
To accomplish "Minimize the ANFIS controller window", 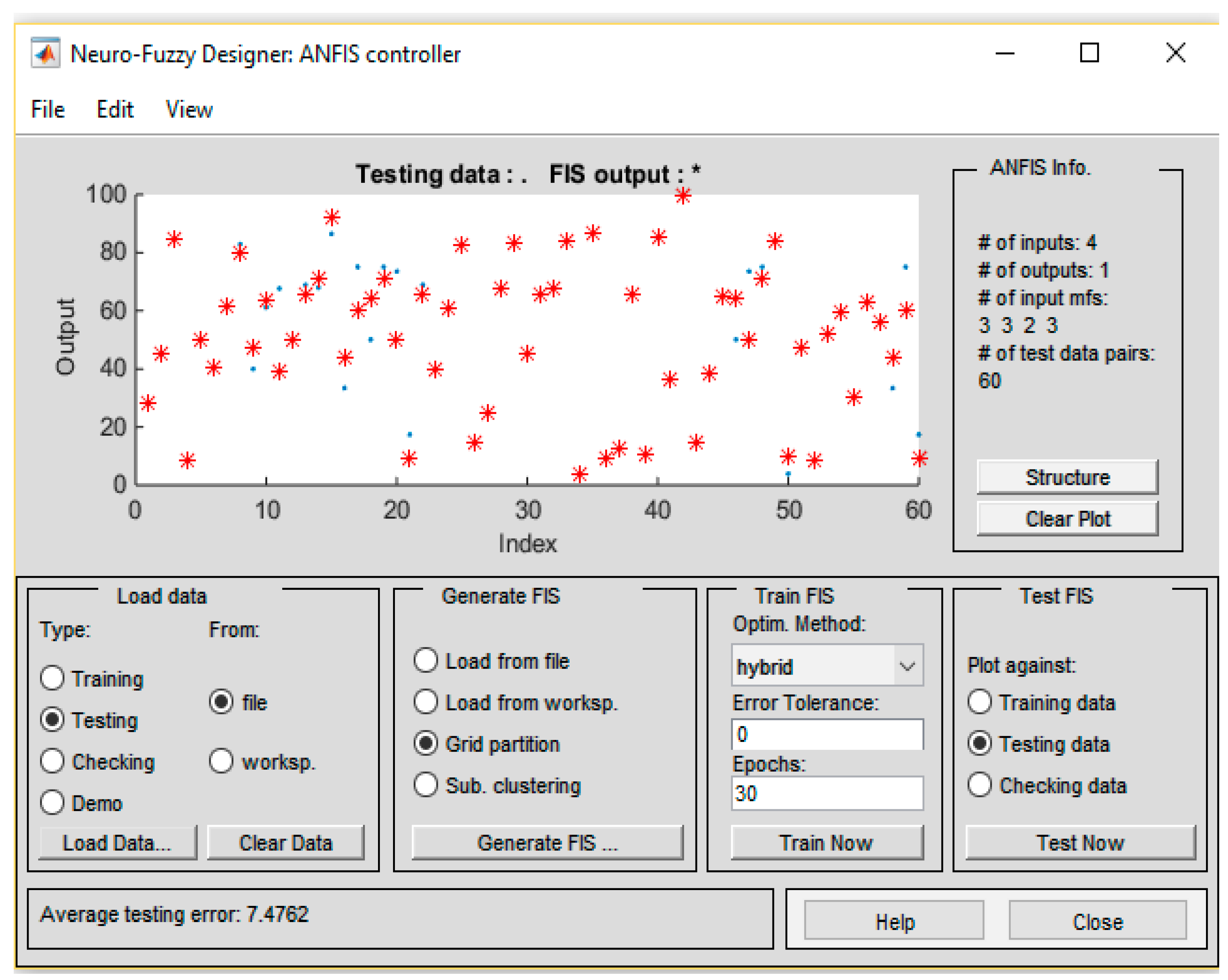I will (x=1005, y=54).
